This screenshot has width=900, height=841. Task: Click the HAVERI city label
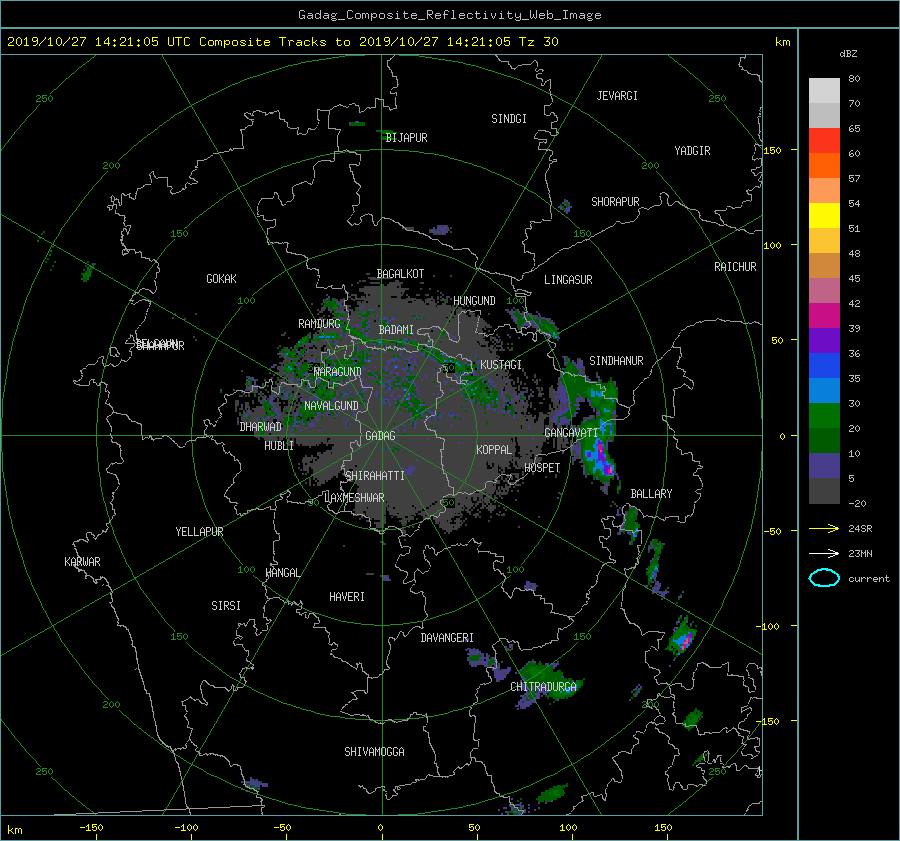[347, 597]
